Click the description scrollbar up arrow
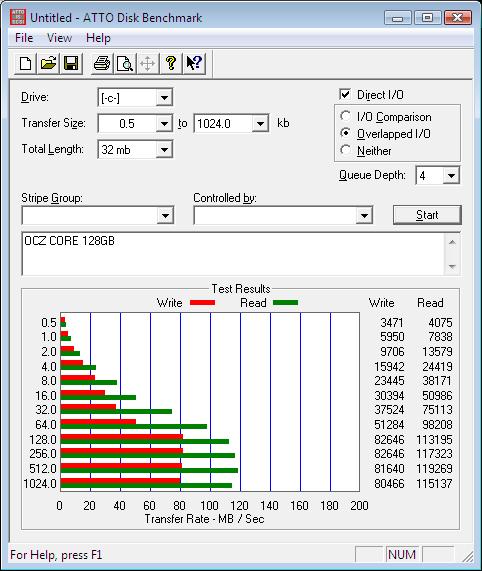This screenshot has height=571, width=482. point(452,242)
